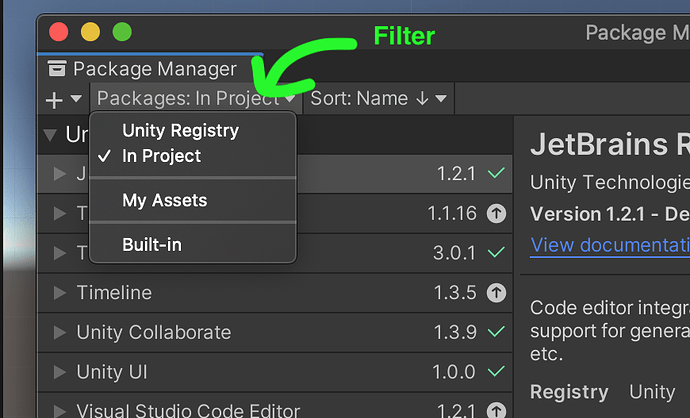Select My Assets in the filter menu
690x418 pixels.
pyautogui.click(x=164, y=200)
